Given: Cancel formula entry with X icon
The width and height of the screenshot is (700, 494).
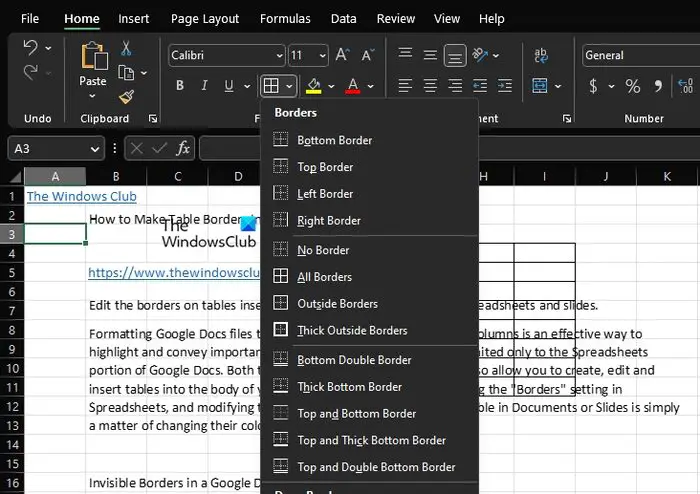Looking at the screenshot, I should (x=137, y=148).
